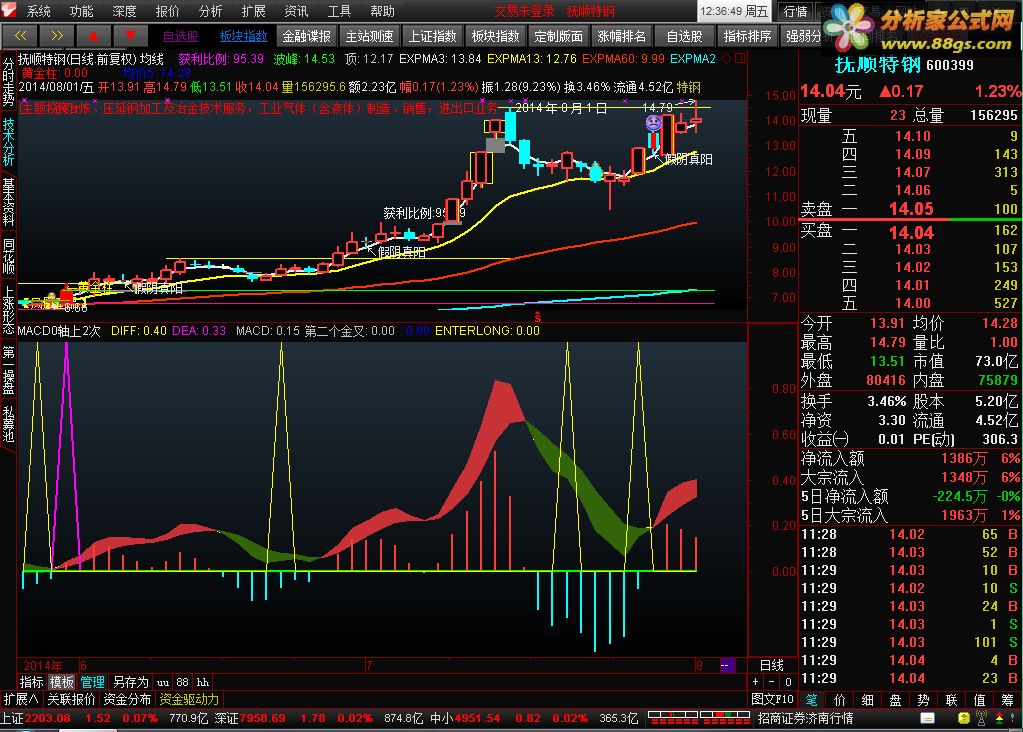The image size is (1023, 732).
Task: Click the red app logo icon
Action: pos(10,10)
